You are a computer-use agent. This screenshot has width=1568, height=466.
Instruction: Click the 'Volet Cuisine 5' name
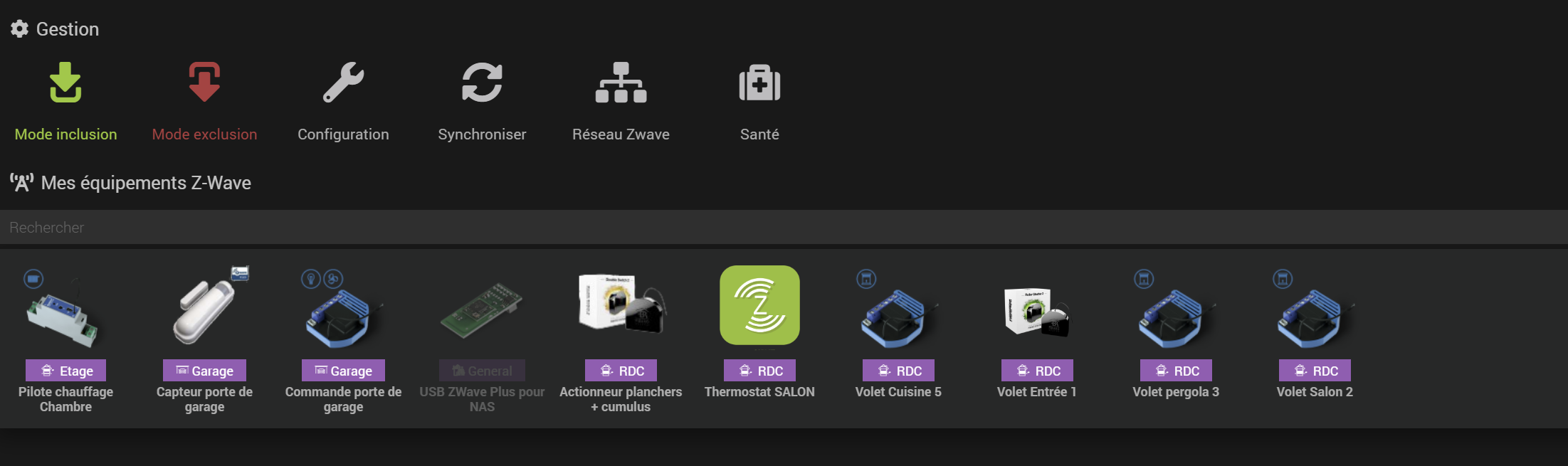(898, 392)
